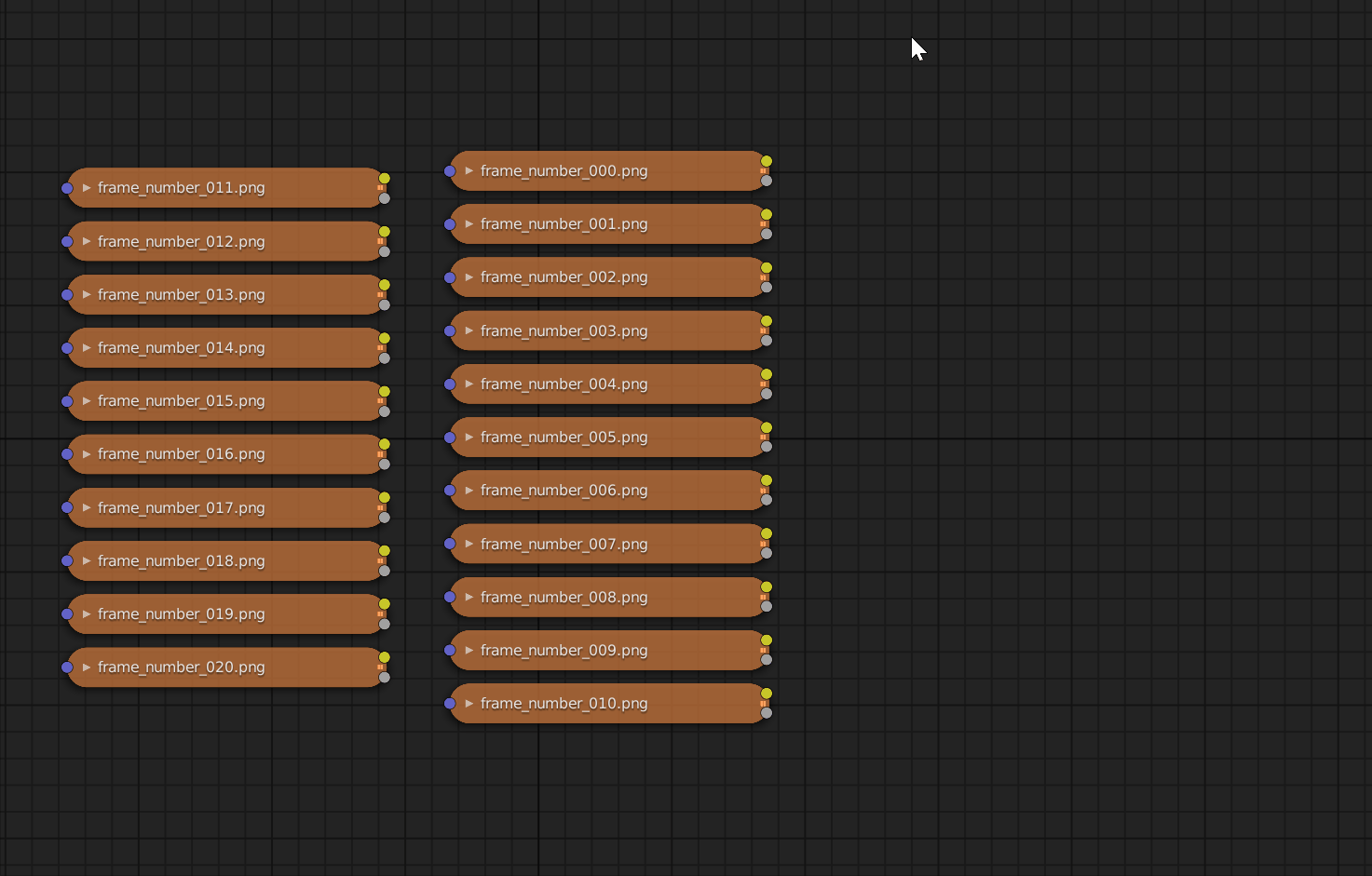Click the yellow output socket of frame_number_015.png
The width and height of the screenshot is (1372, 876).
pyautogui.click(x=384, y=392)
